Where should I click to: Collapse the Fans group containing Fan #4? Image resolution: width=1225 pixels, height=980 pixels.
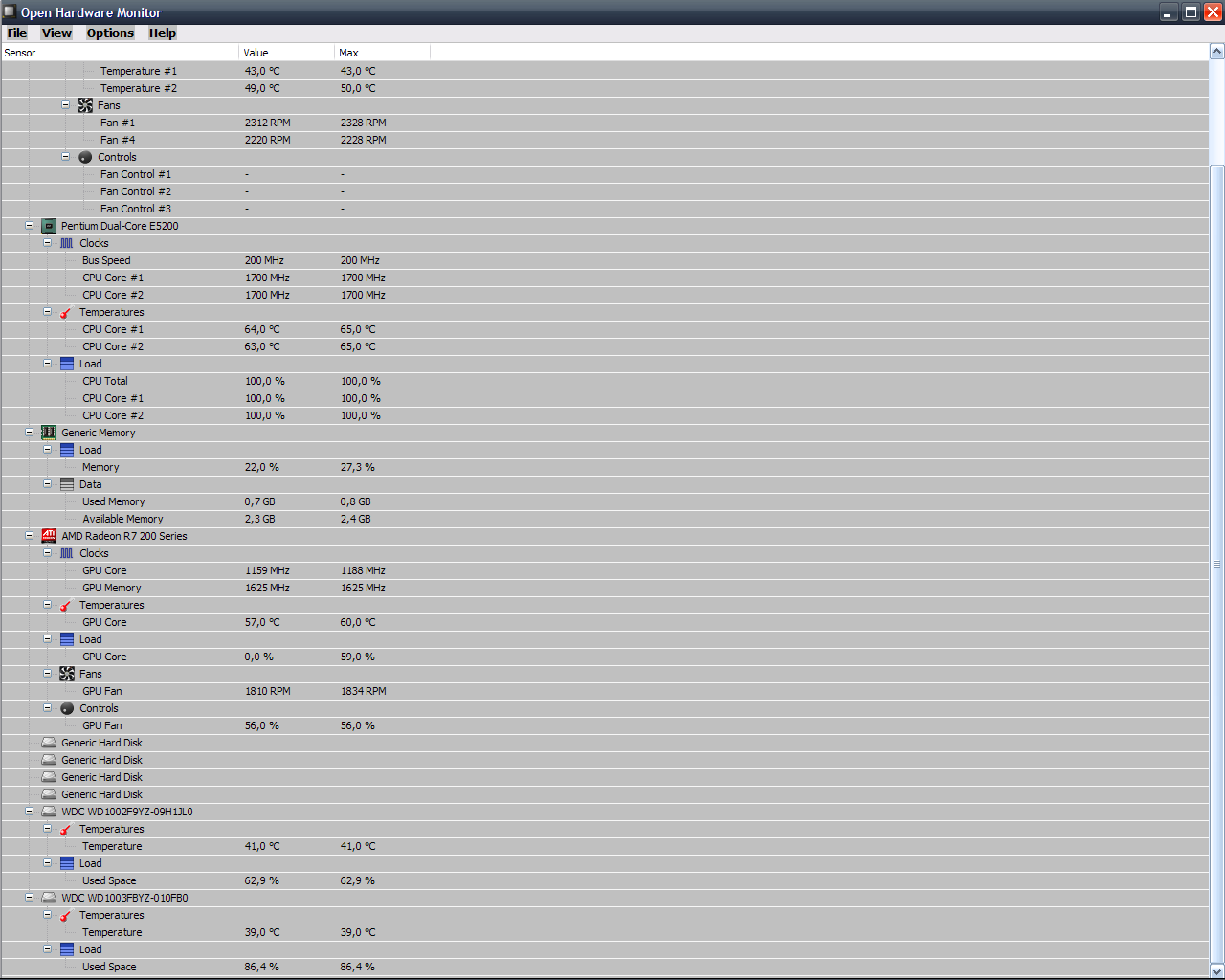65,105
